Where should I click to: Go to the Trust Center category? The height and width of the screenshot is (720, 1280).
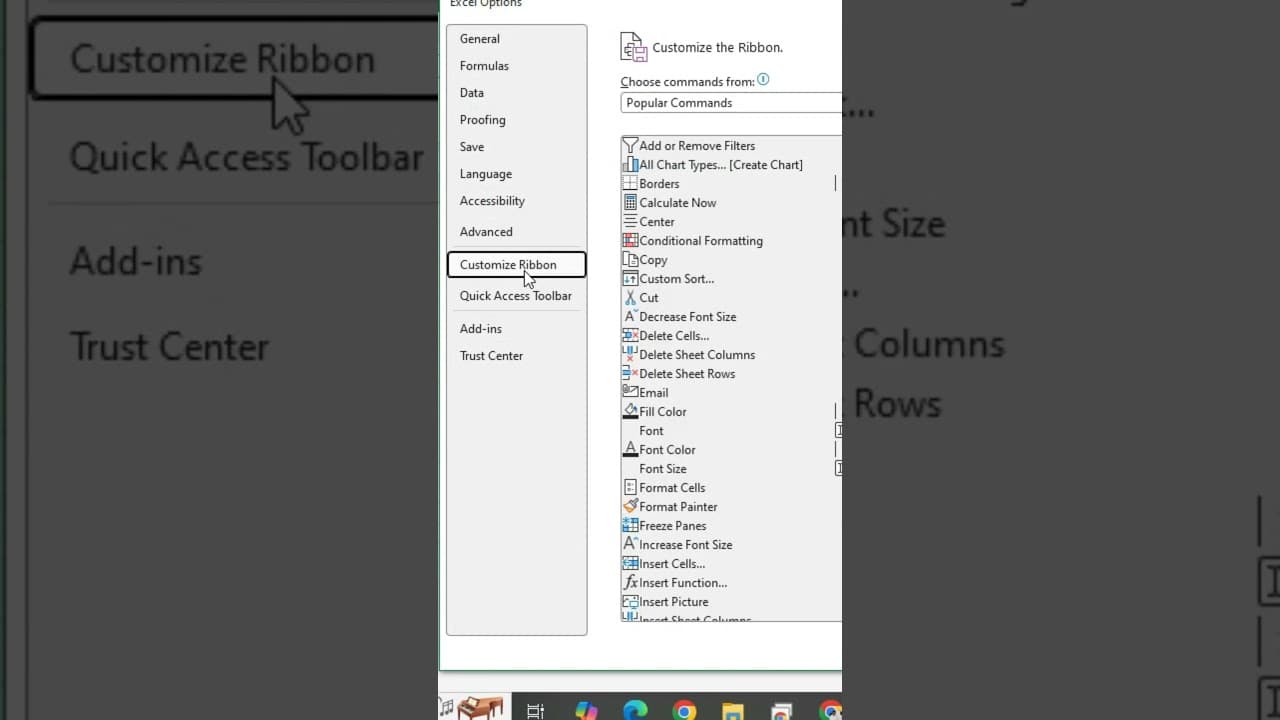coord(516,356)
